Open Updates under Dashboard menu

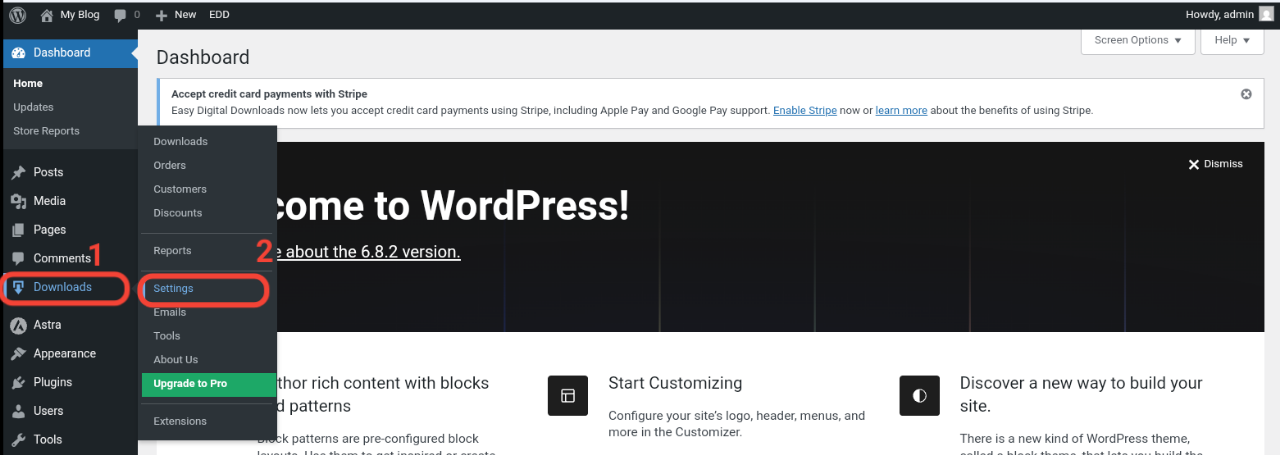34,107
